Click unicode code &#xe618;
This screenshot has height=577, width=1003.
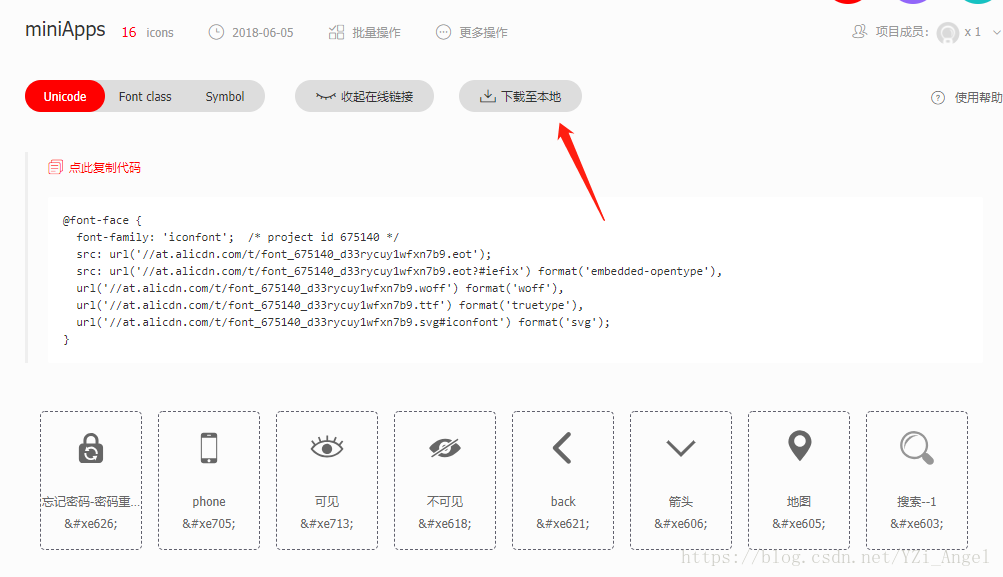445,524
